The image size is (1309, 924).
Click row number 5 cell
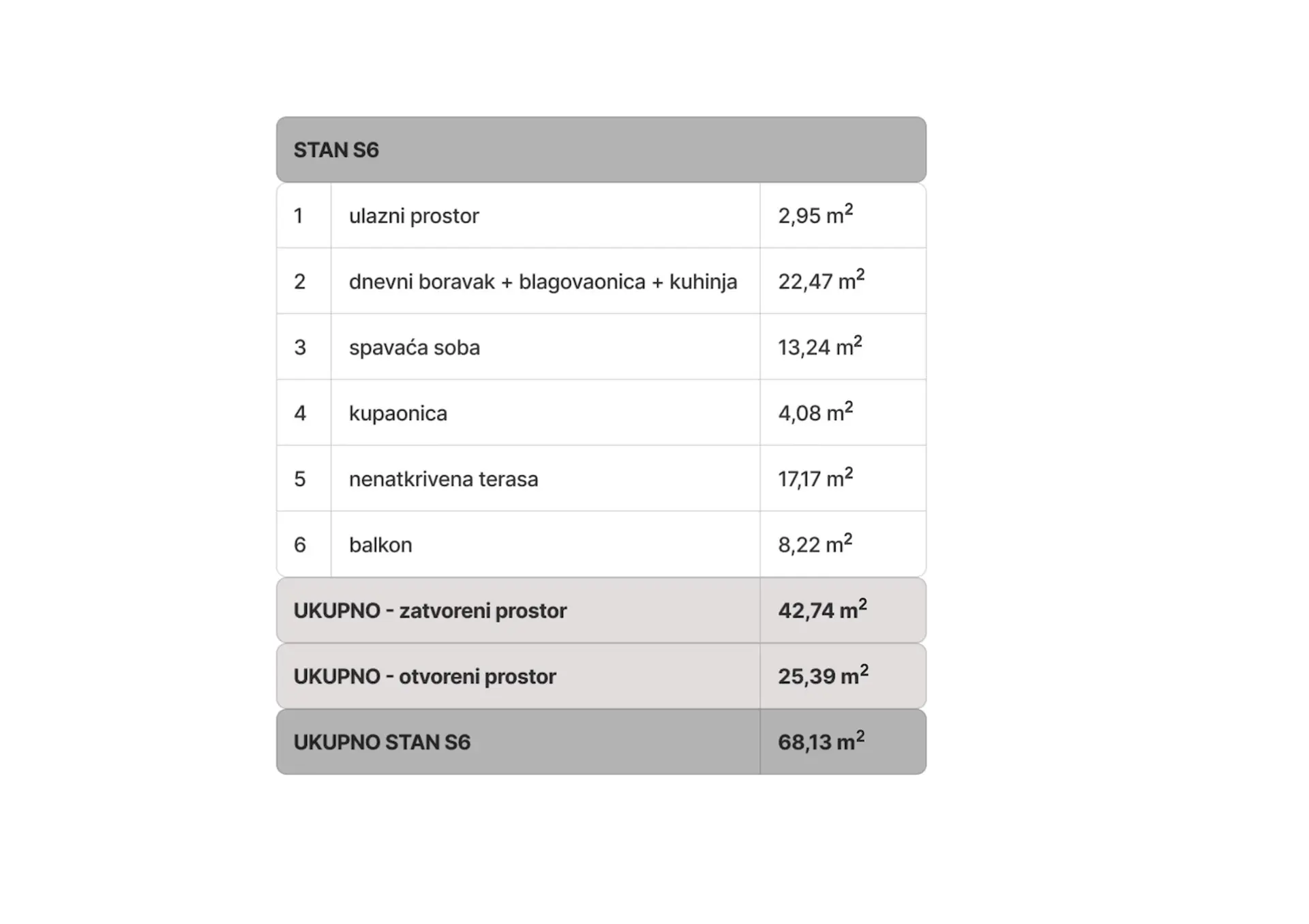(x=304, y=478)
